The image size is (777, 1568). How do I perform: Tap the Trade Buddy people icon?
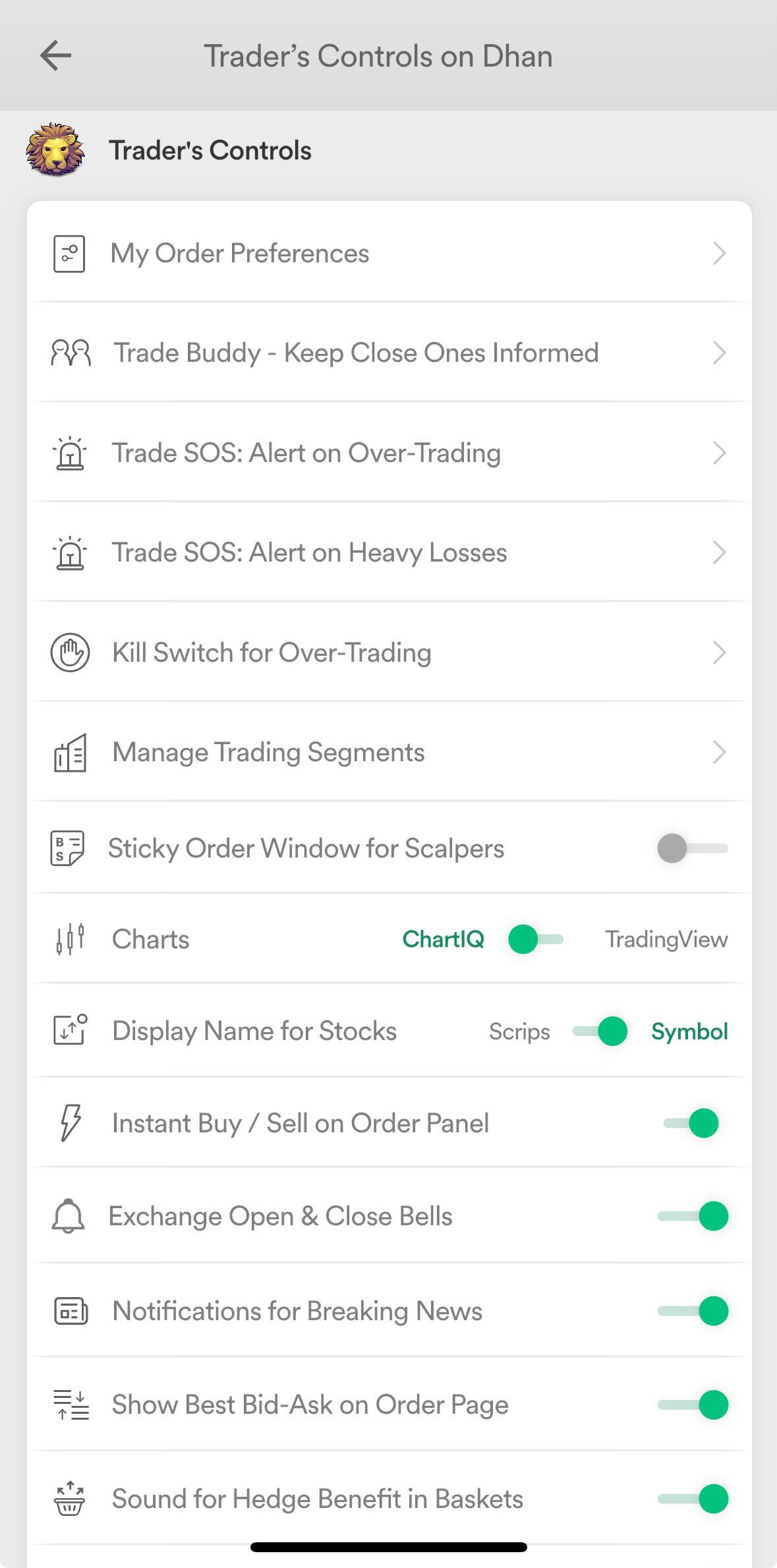click(71, 353)
